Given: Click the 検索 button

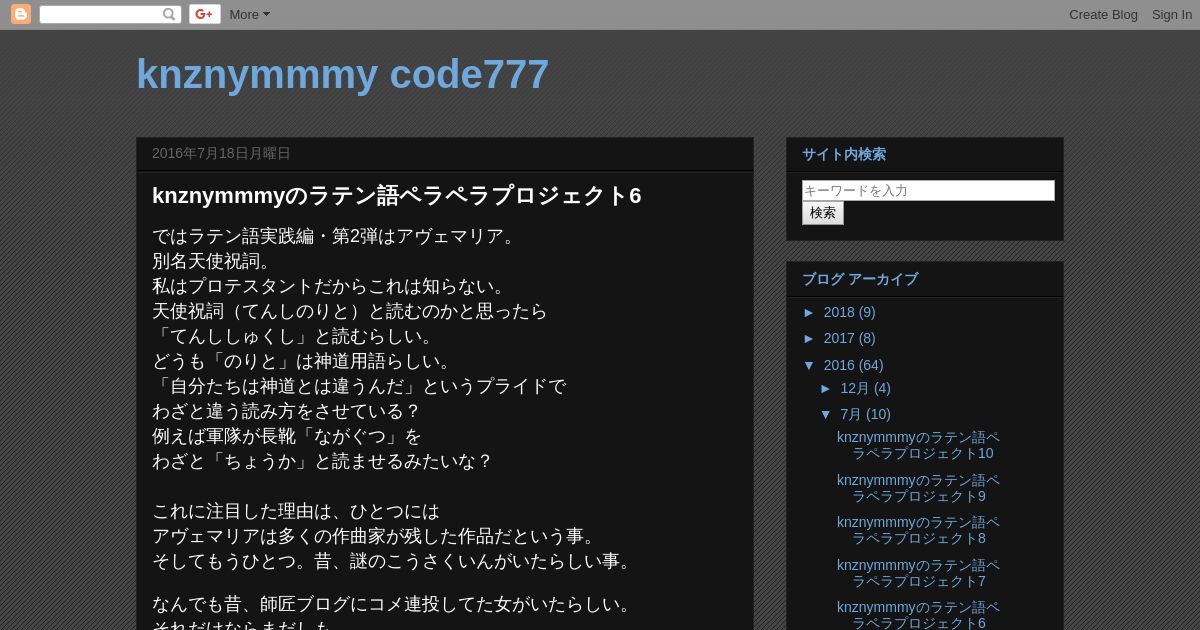Looking at the screenshot, I should 823,213.
